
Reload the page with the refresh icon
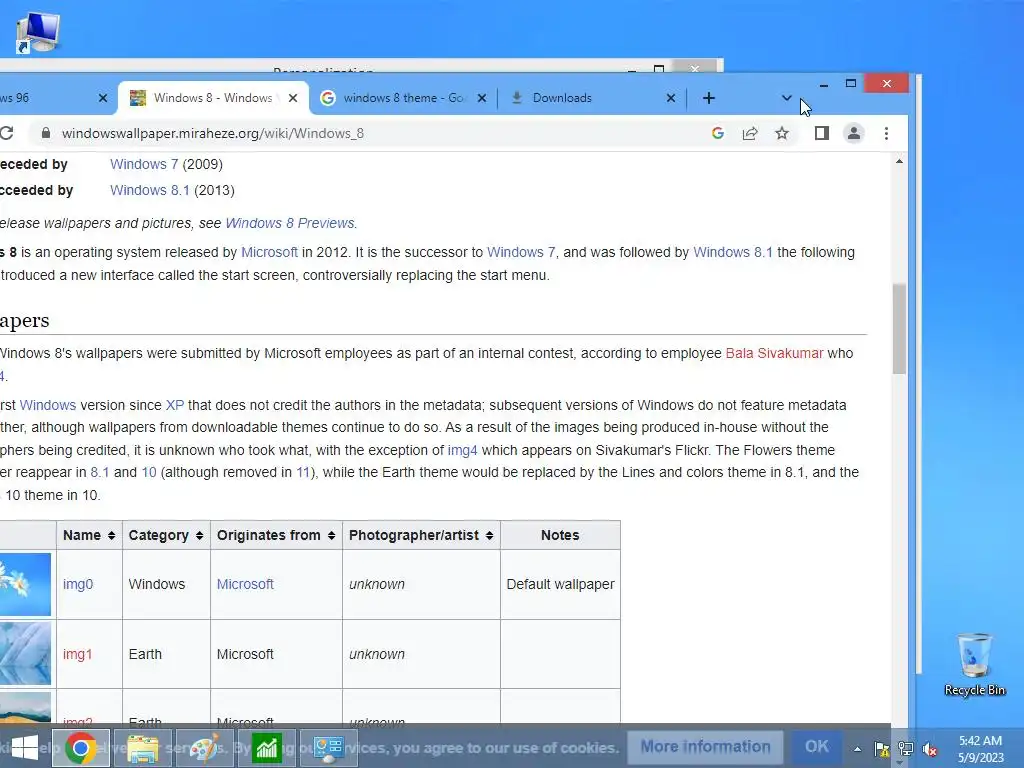point(7,133)
